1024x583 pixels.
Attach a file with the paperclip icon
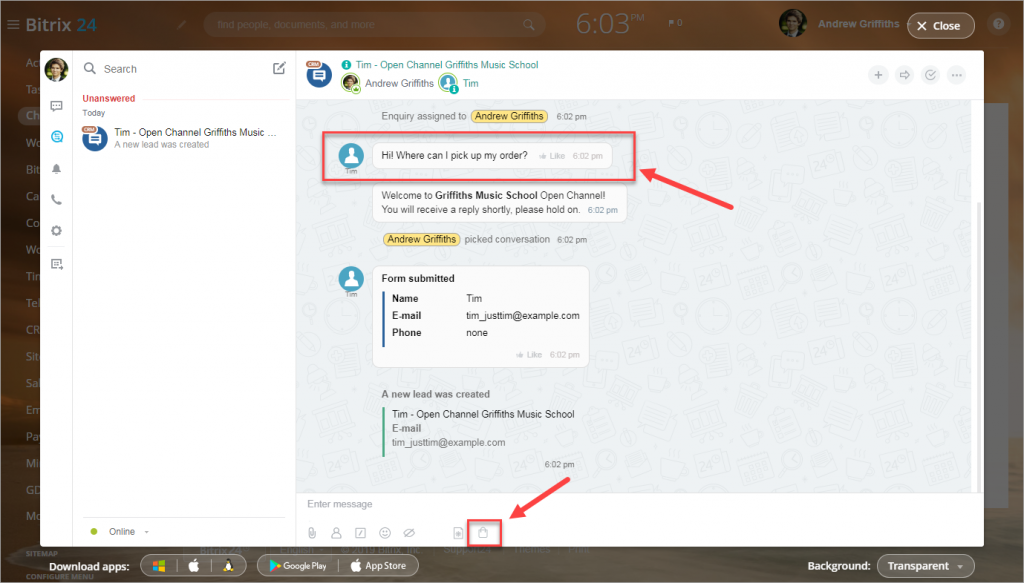(312, 533)
